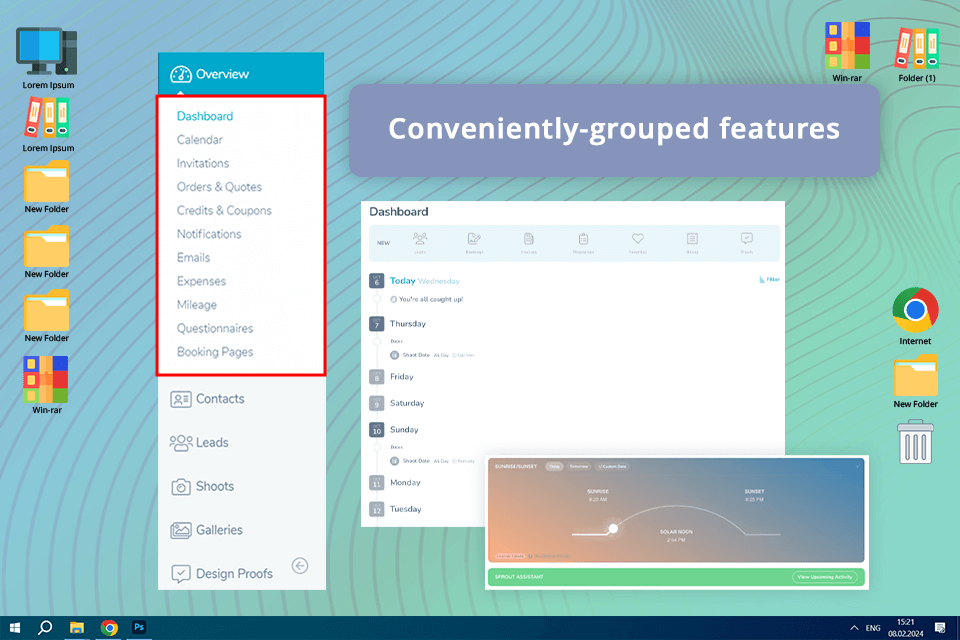Click the ENG language indicator

click(x=873, y=628)
